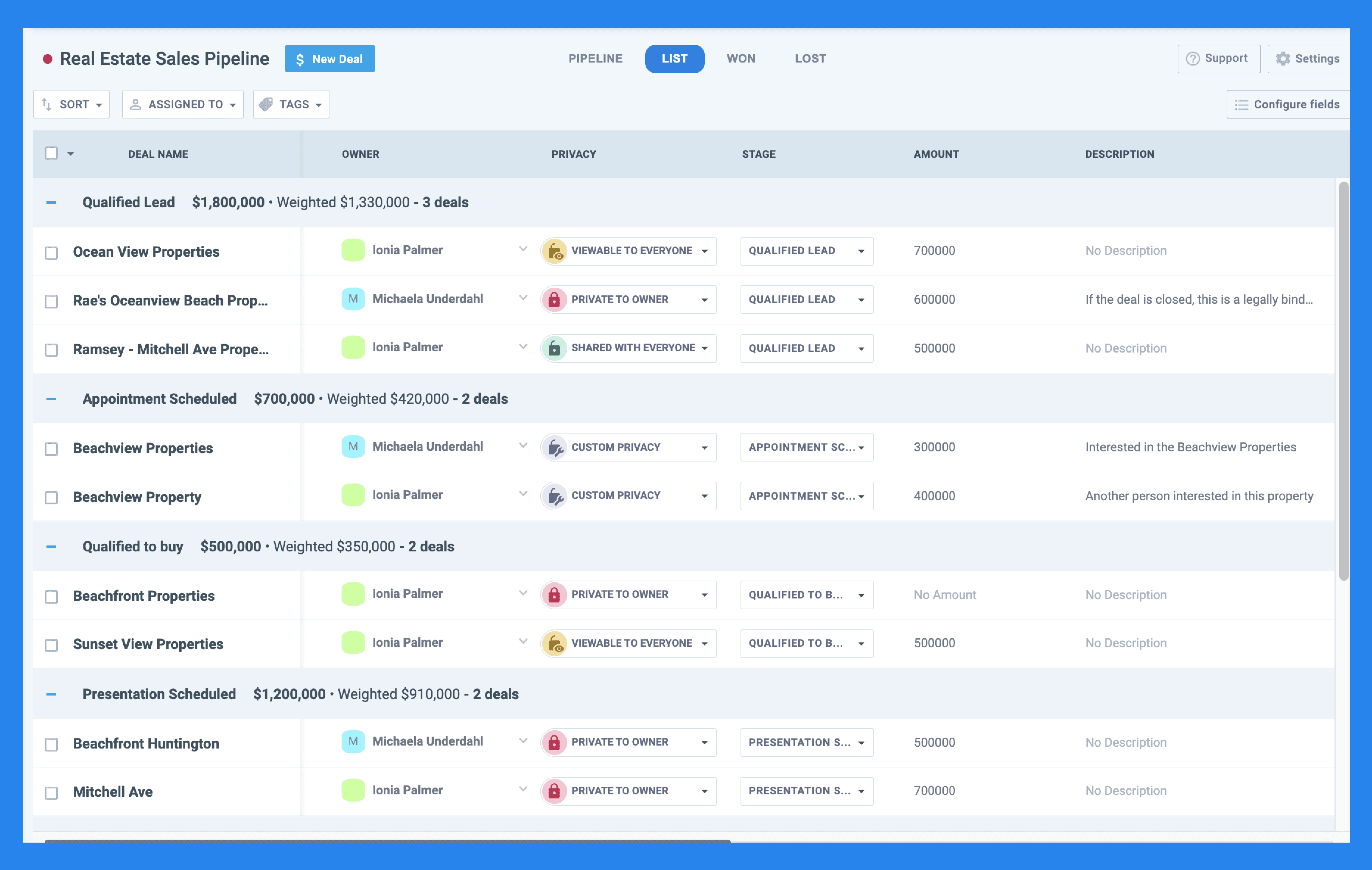Image resolution: width=1372 pixels, height=870 pixels.
Task: Click Ionia Palmer's green avatar on Mitchell Ave row
Action: click(353, 790)
